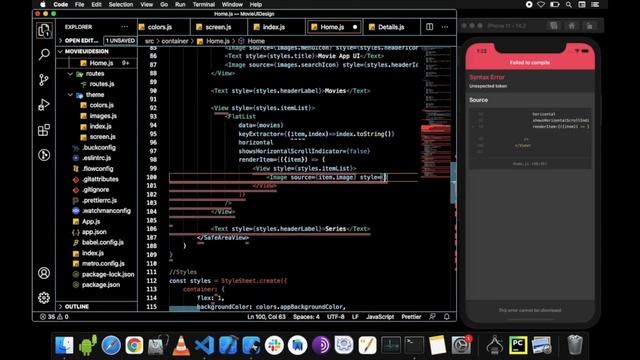Open Trash in the Dock
The height and width of the screenshot is (360, 640).
pyautogui.click(x=575, y=345)
